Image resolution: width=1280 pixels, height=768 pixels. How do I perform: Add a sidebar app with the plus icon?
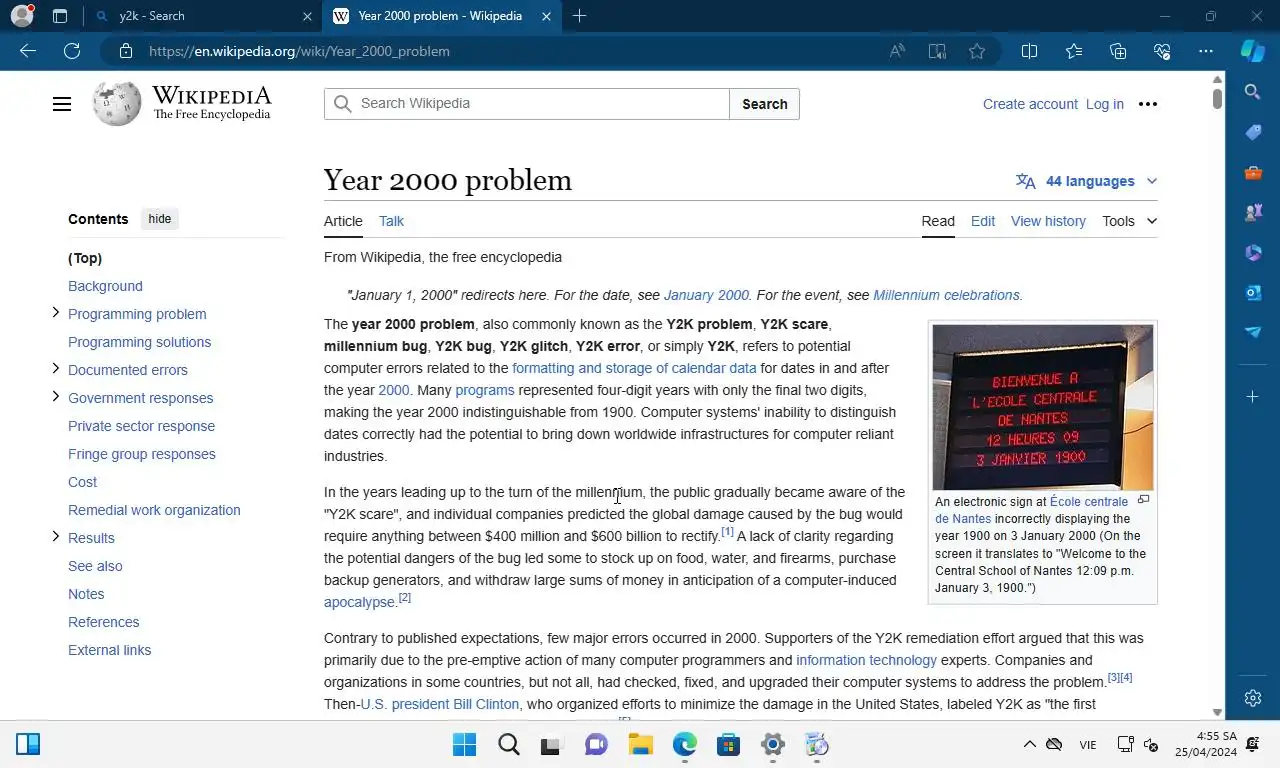tap(1253, 397)
